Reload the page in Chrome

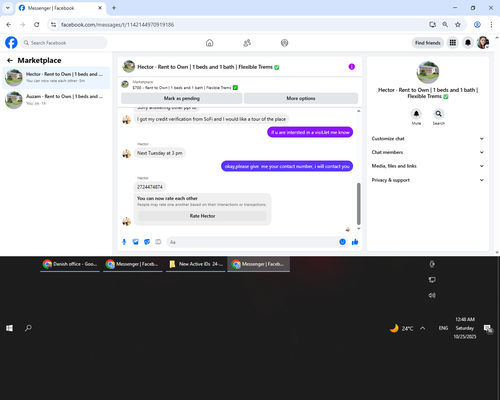point(37,25)
